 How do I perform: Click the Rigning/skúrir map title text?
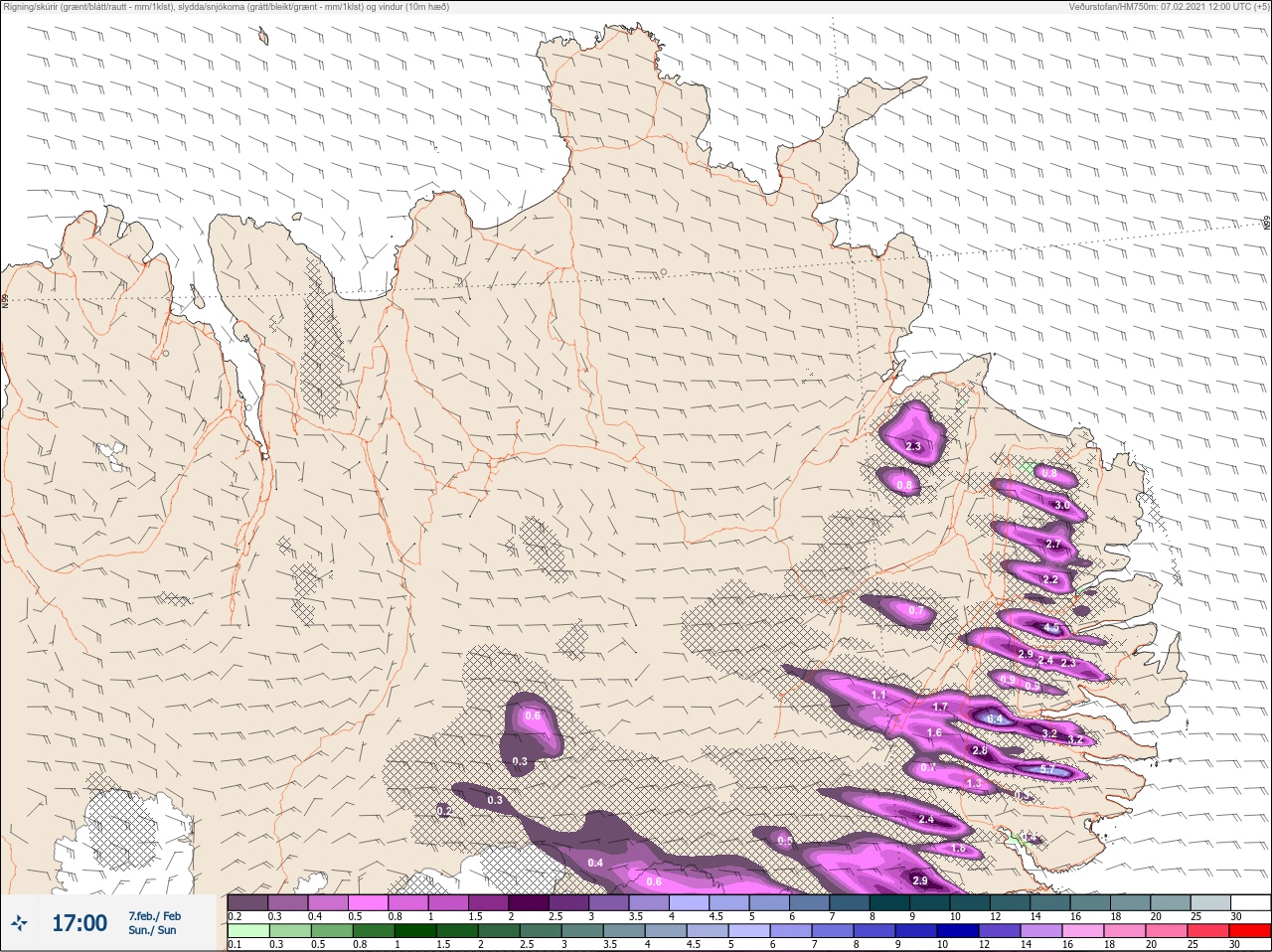tap(227, 6)
